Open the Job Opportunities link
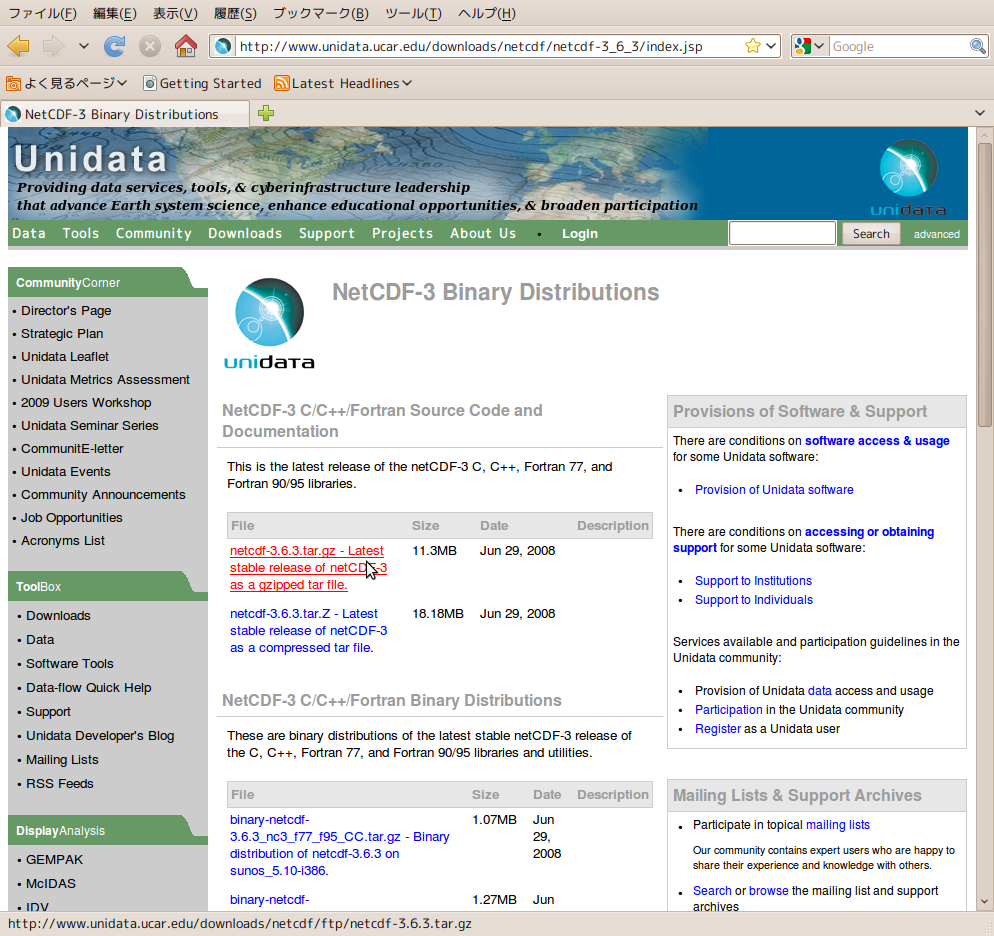Image resolution: width=994 pixels, height=936 pixels. click(72, 518)
